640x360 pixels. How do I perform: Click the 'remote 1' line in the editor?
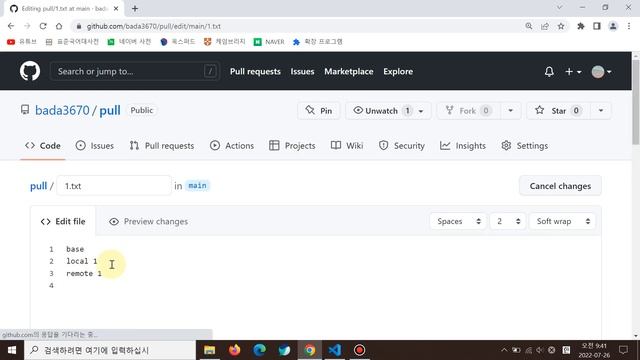[84, 273]
